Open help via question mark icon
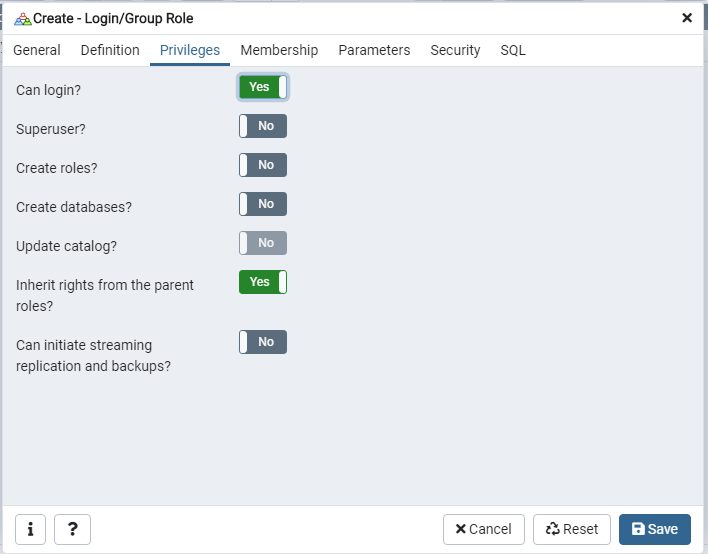This screenshot has height=554, width=708. click(x=72, y=529)
